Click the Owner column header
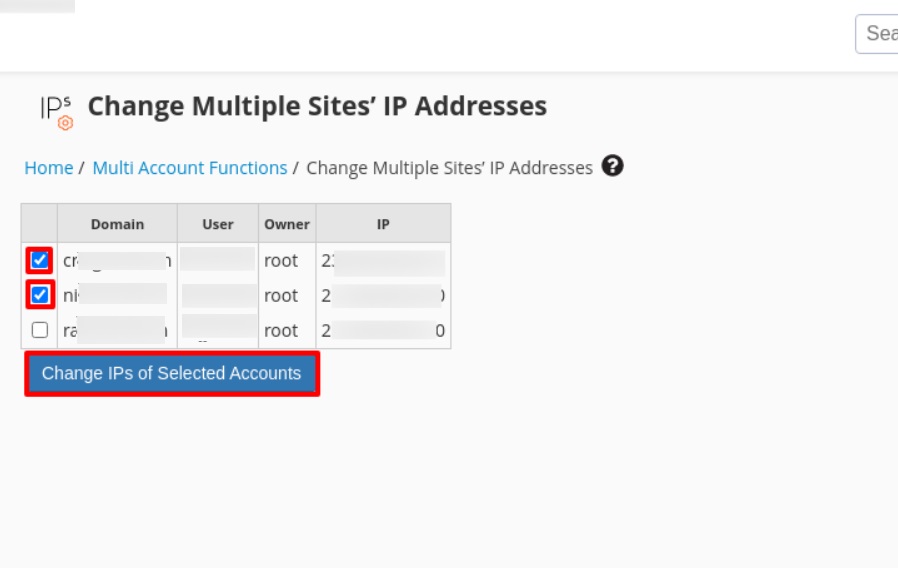This screenshot has width=898, height=568. click(x=287, y=224)
